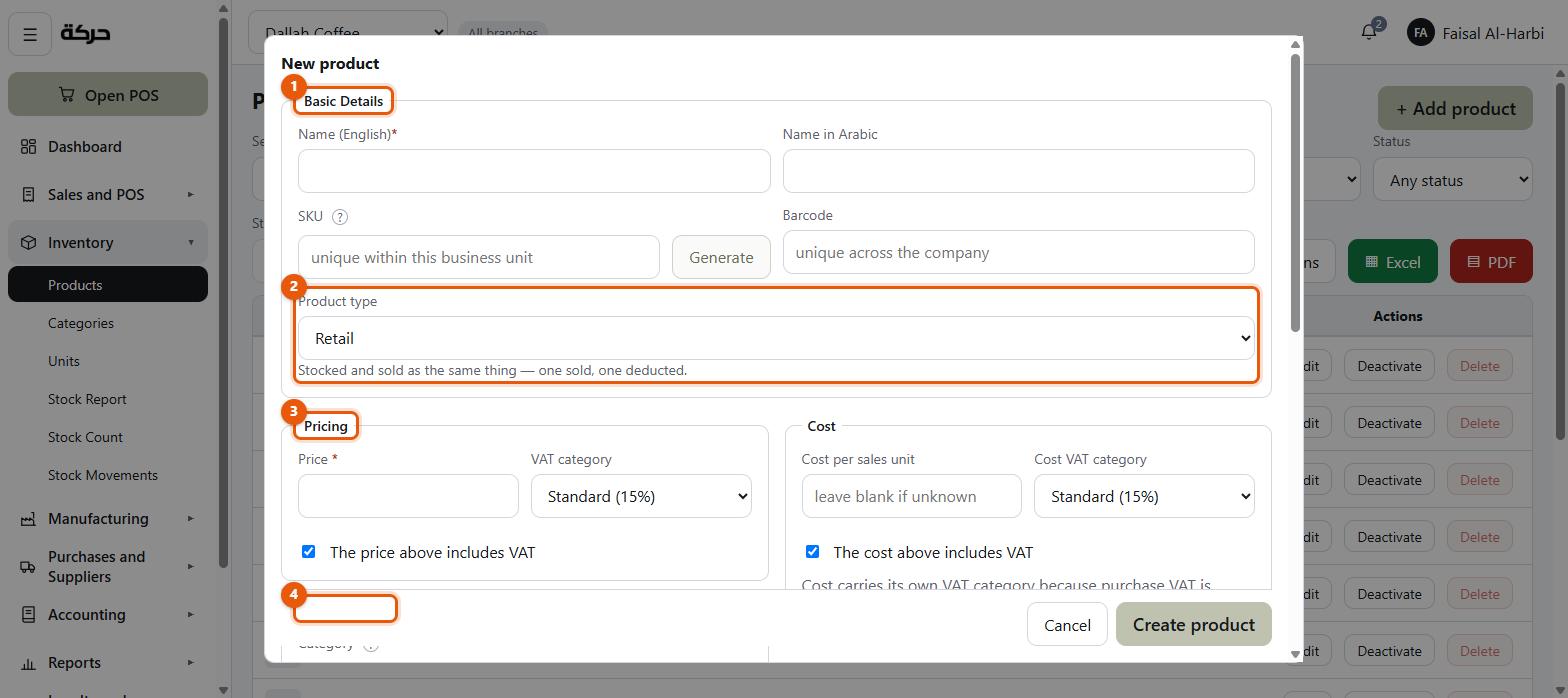The width and height of the screenshot is (1568, 698).
Task: Click the dialog's vertical scrollbar
Action: pyautogui.click(x=1296, y=192)
